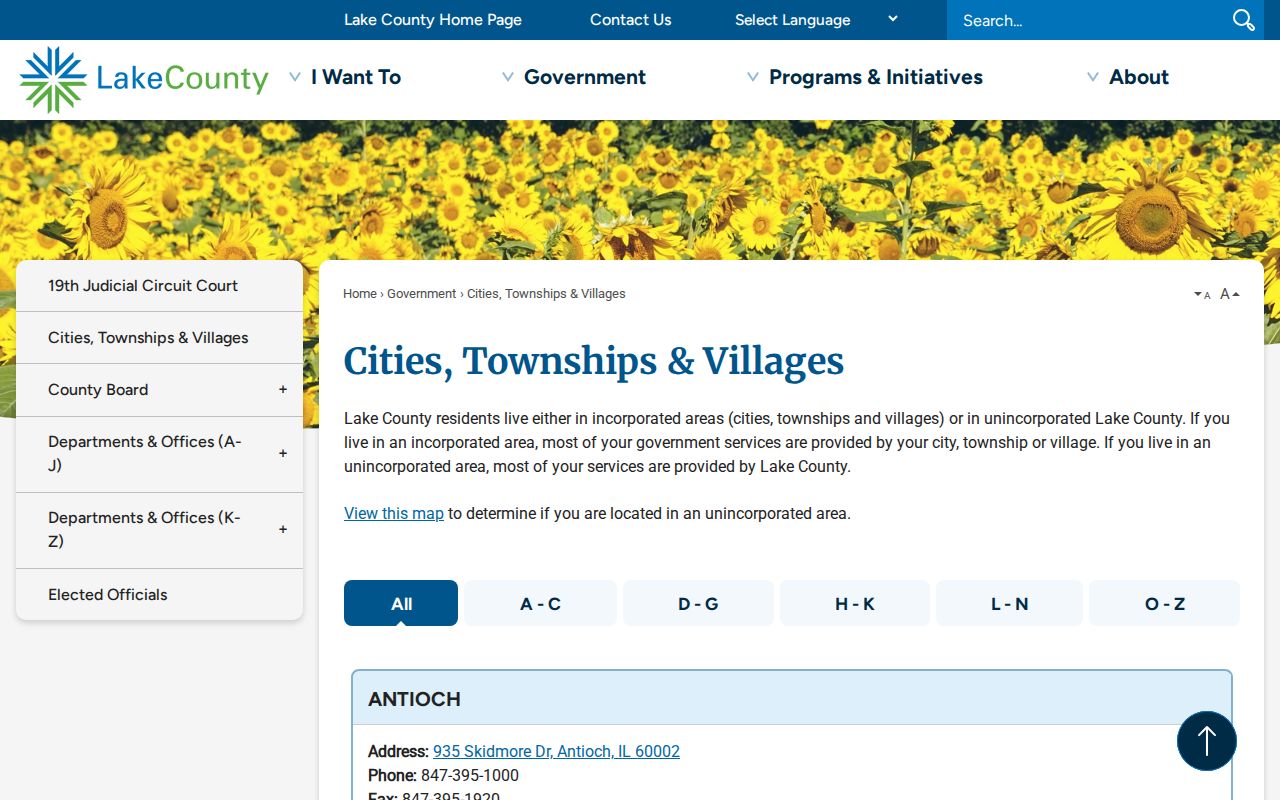This screenshot has width=1280, height=800.
Task: Click the ANTIOCH card heading
Action: pyautogui.click(x=414, y=699)
